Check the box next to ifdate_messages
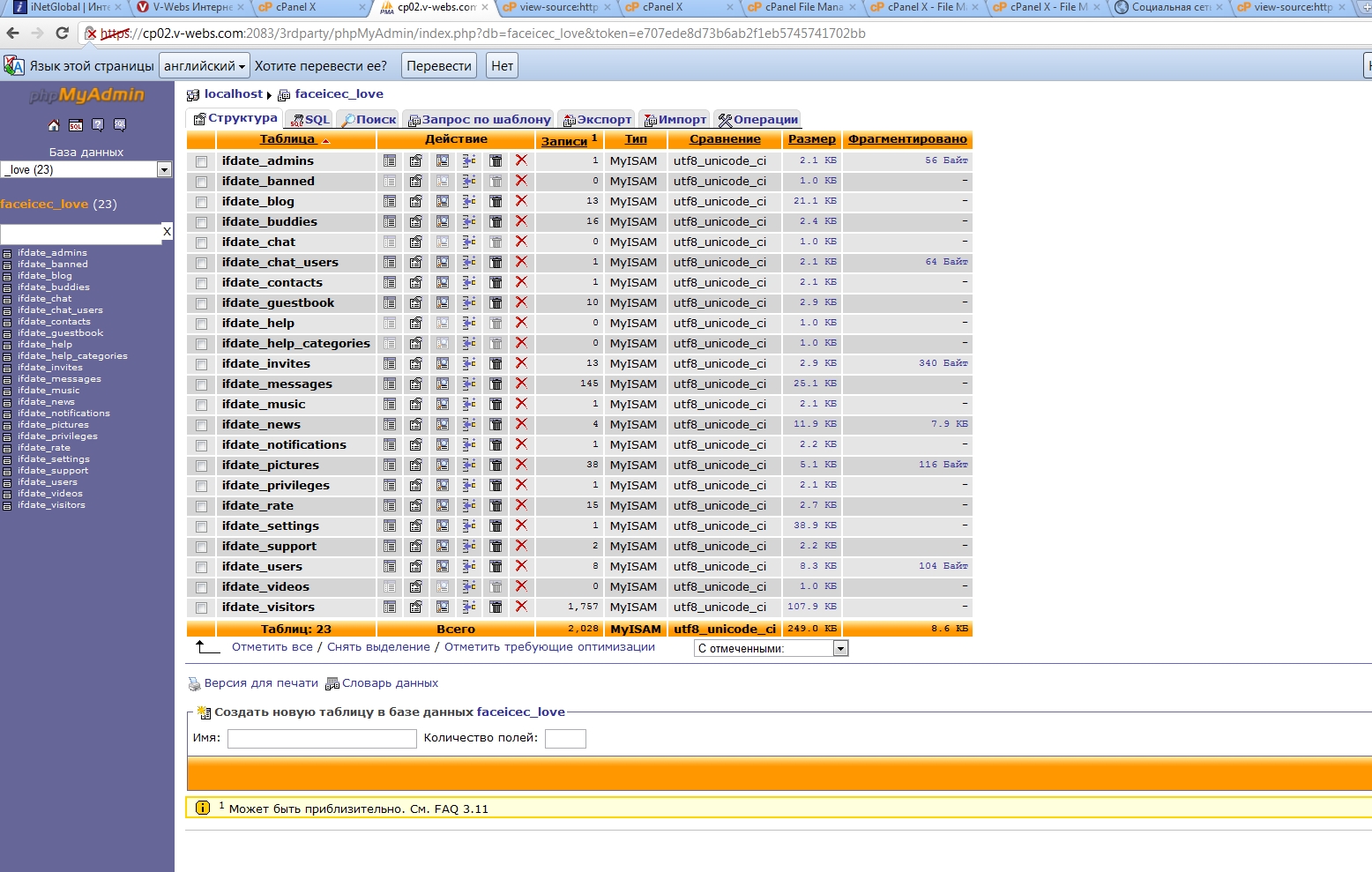1372x872 pixels. click(x=202, y=384)
